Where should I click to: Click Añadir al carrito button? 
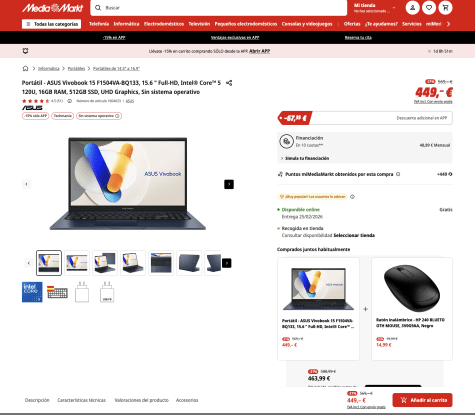click(x=422, y=400)
